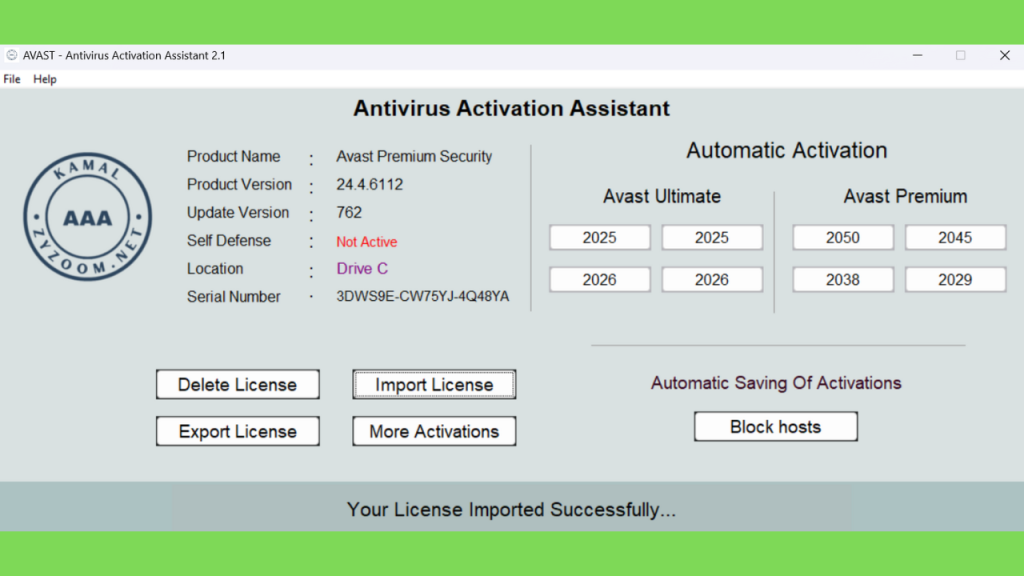
Task: Select the Export License button
Action: click(238, 432)
